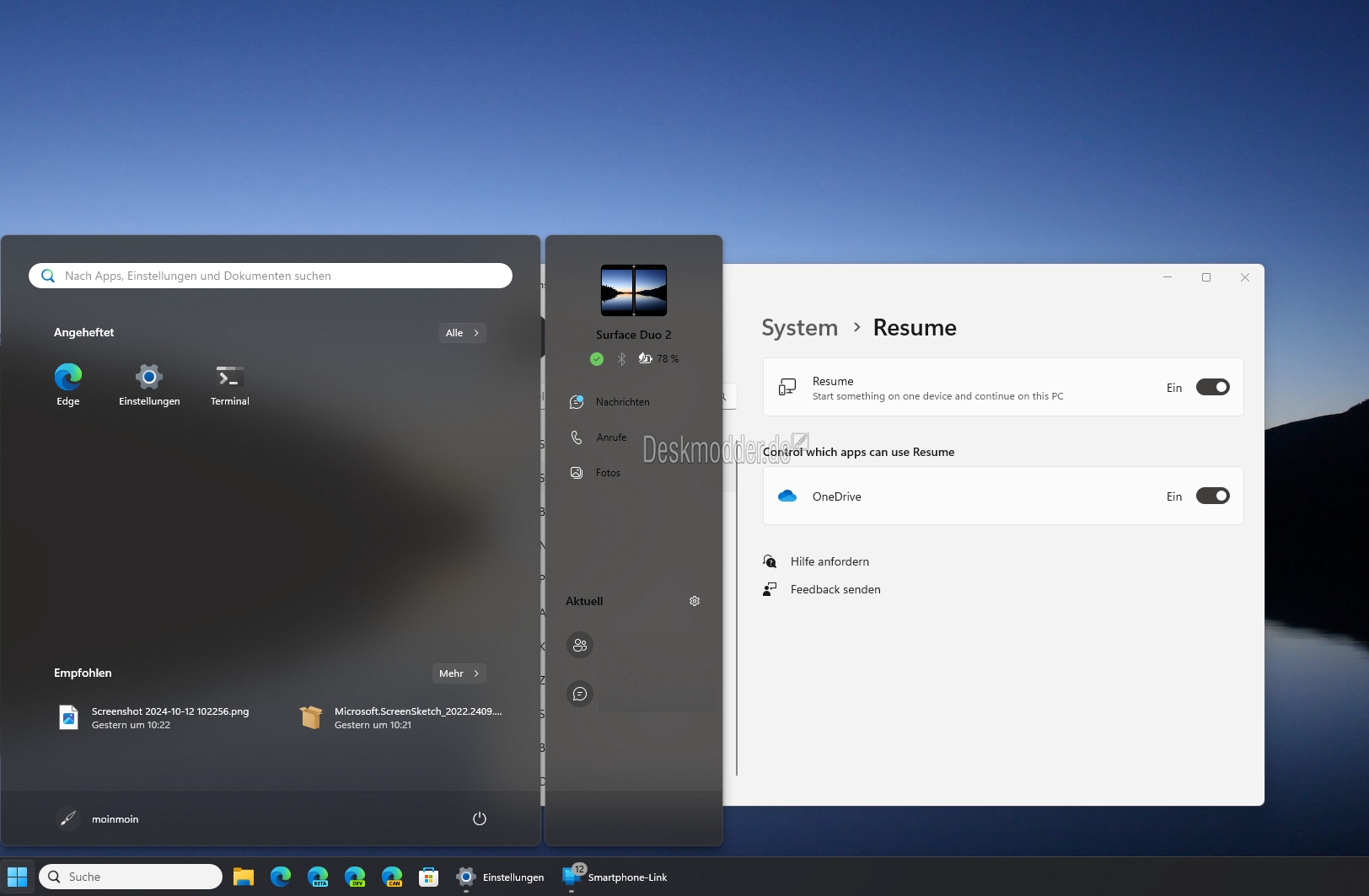Maximize the Settings window
The height and width of the screenshot is (896, 1369).
tap(1206, 277)
